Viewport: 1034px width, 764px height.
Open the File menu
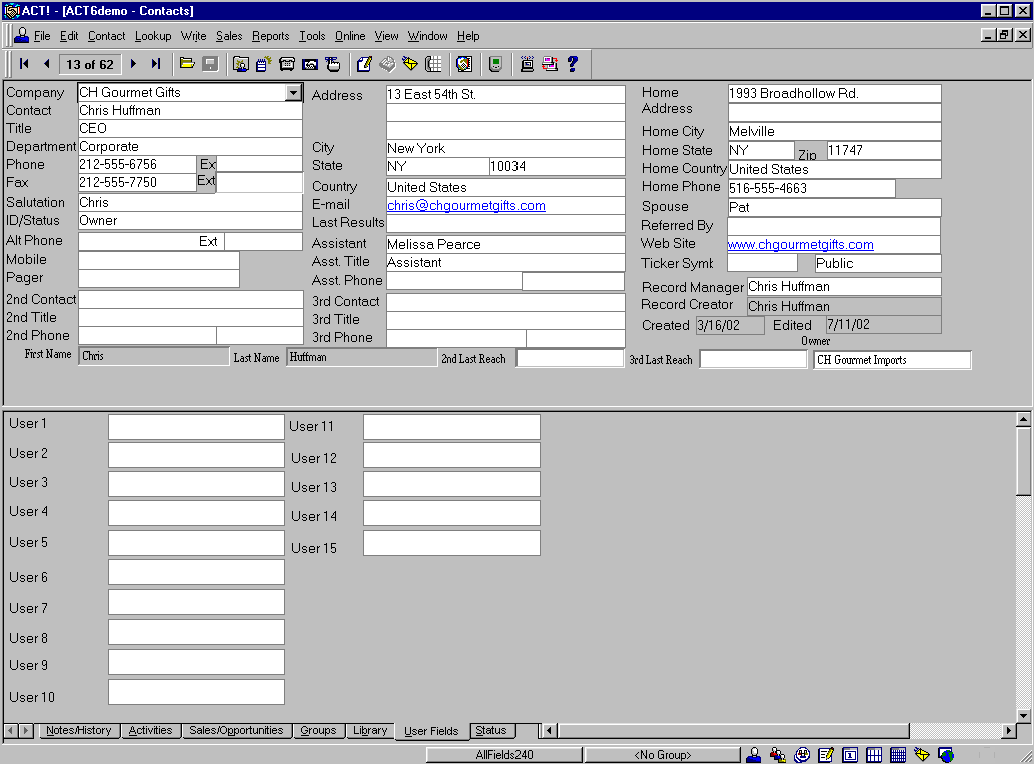coord(42,36)
